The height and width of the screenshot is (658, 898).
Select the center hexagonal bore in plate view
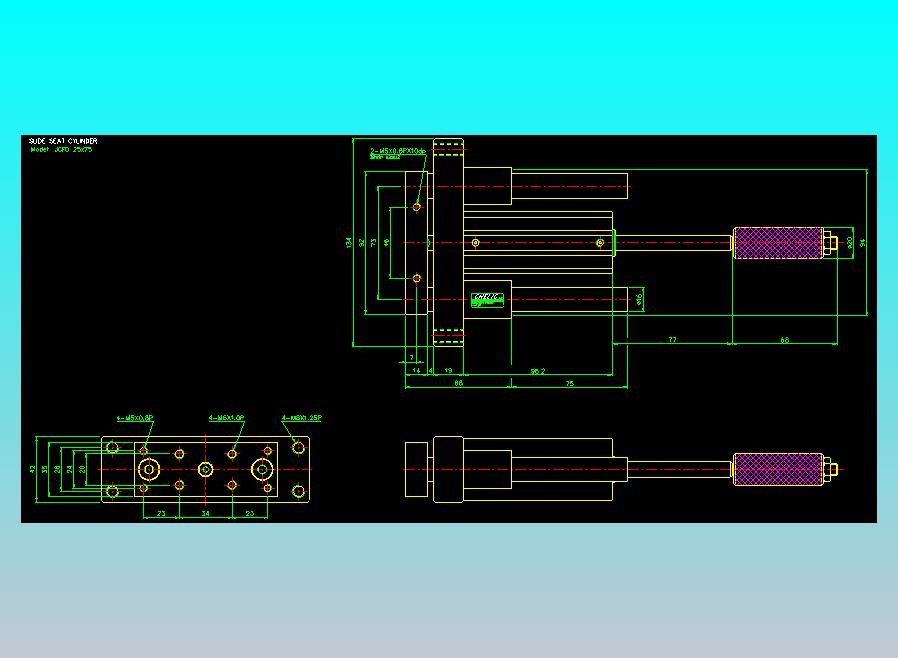pos(206,470)
